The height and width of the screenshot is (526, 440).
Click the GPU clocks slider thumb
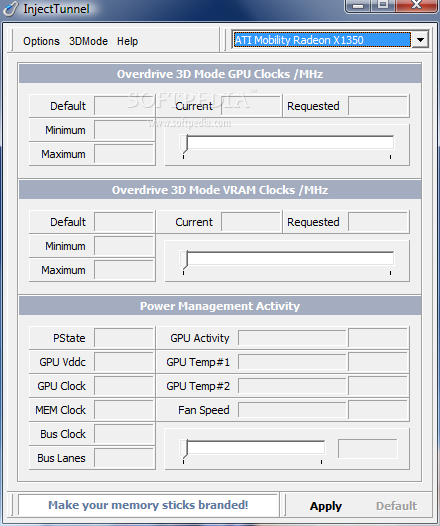(184, 144)
